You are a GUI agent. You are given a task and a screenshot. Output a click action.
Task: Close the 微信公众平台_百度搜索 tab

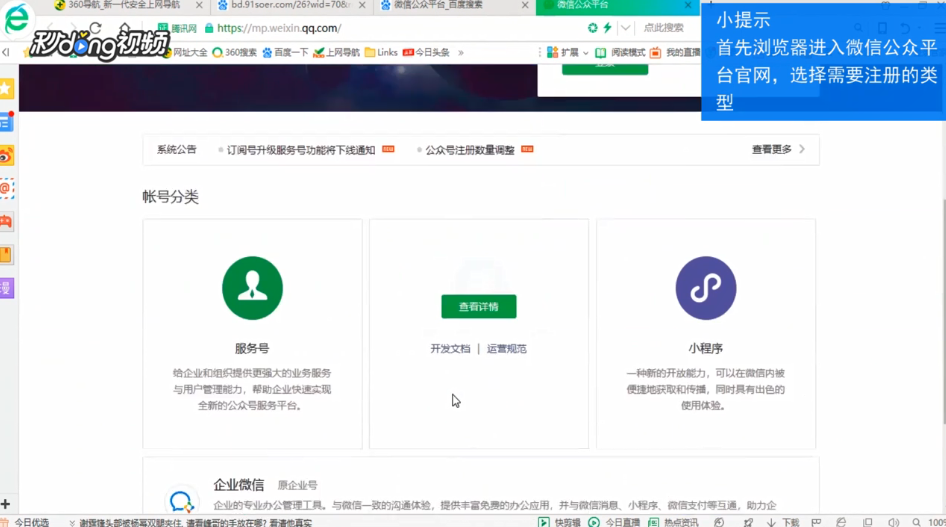[x=524, y=5]
